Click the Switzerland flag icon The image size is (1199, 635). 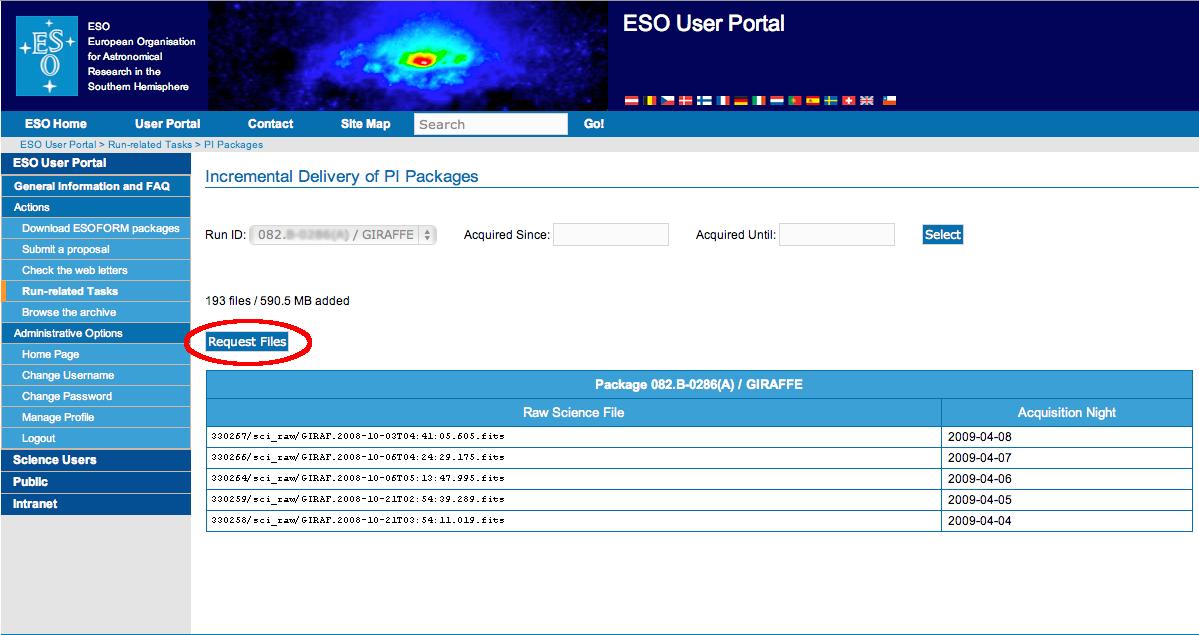849,100
